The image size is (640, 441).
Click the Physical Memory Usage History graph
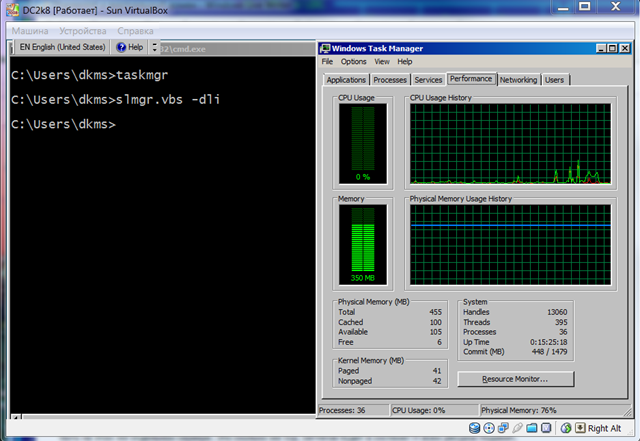point(510,245)
